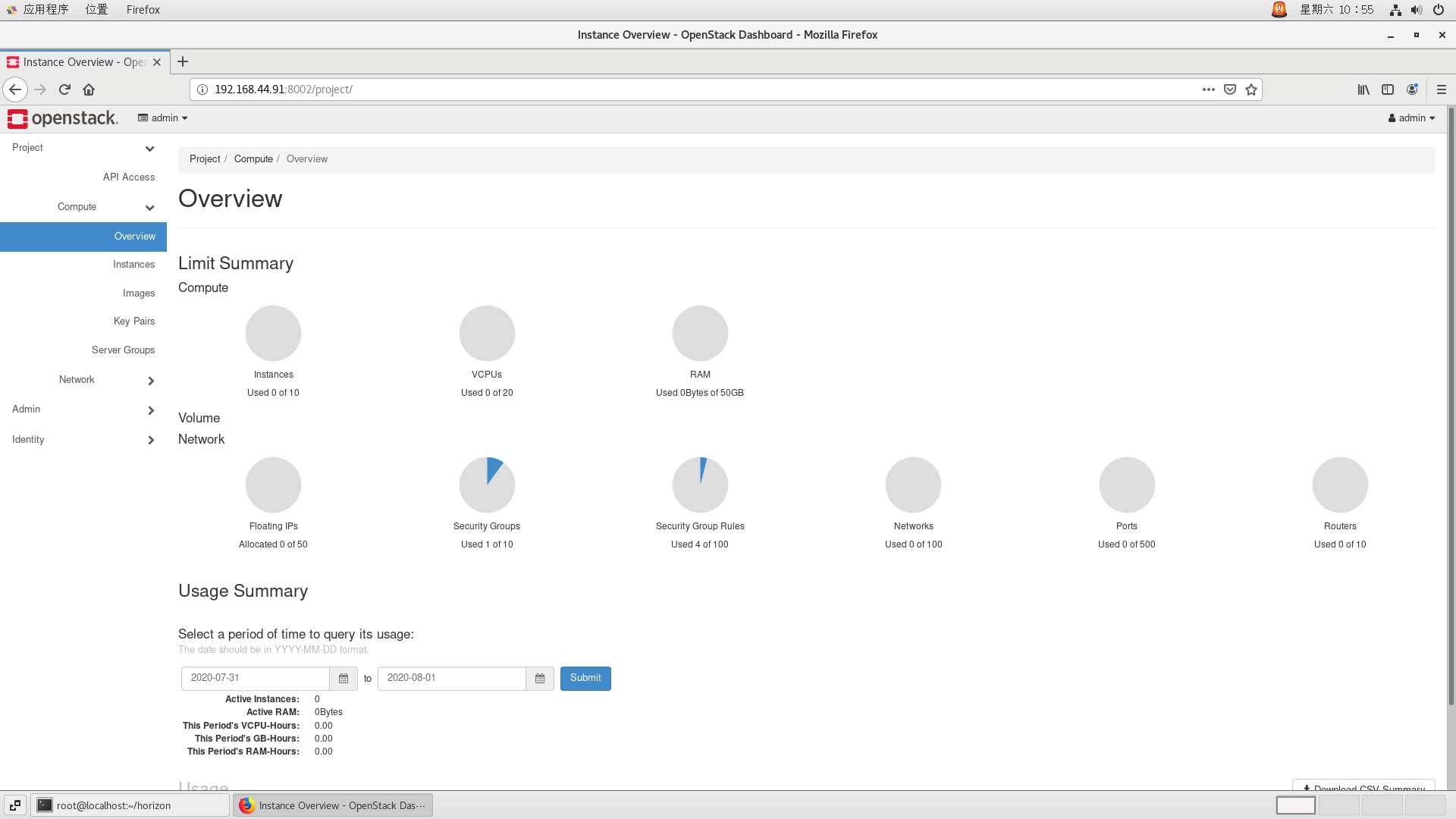Click inside the start date input field
The width and height of the screenshot is (1456, 819).
(255, 678)
